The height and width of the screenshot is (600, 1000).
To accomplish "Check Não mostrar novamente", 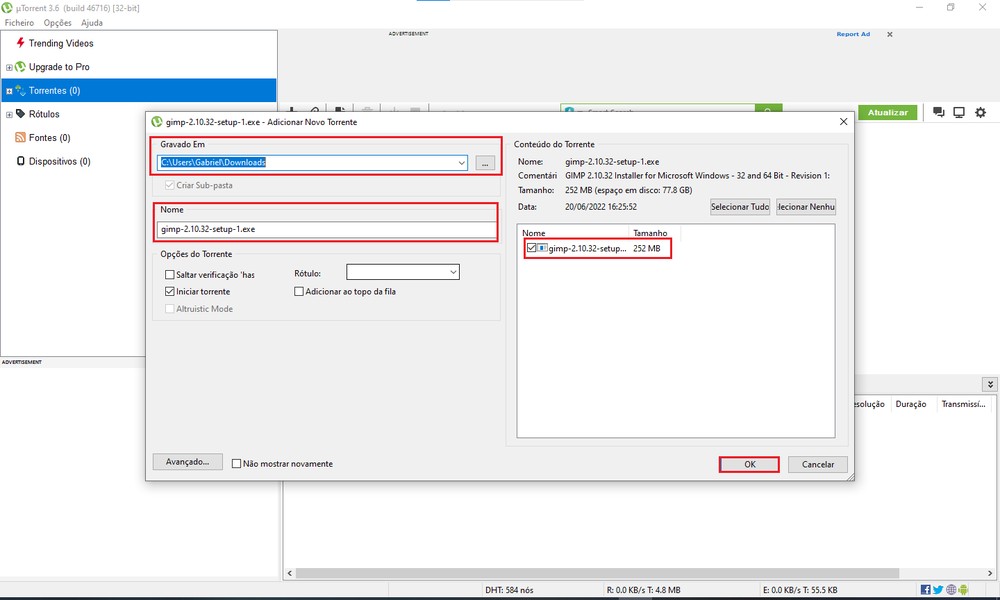I will tap(236, 463).
